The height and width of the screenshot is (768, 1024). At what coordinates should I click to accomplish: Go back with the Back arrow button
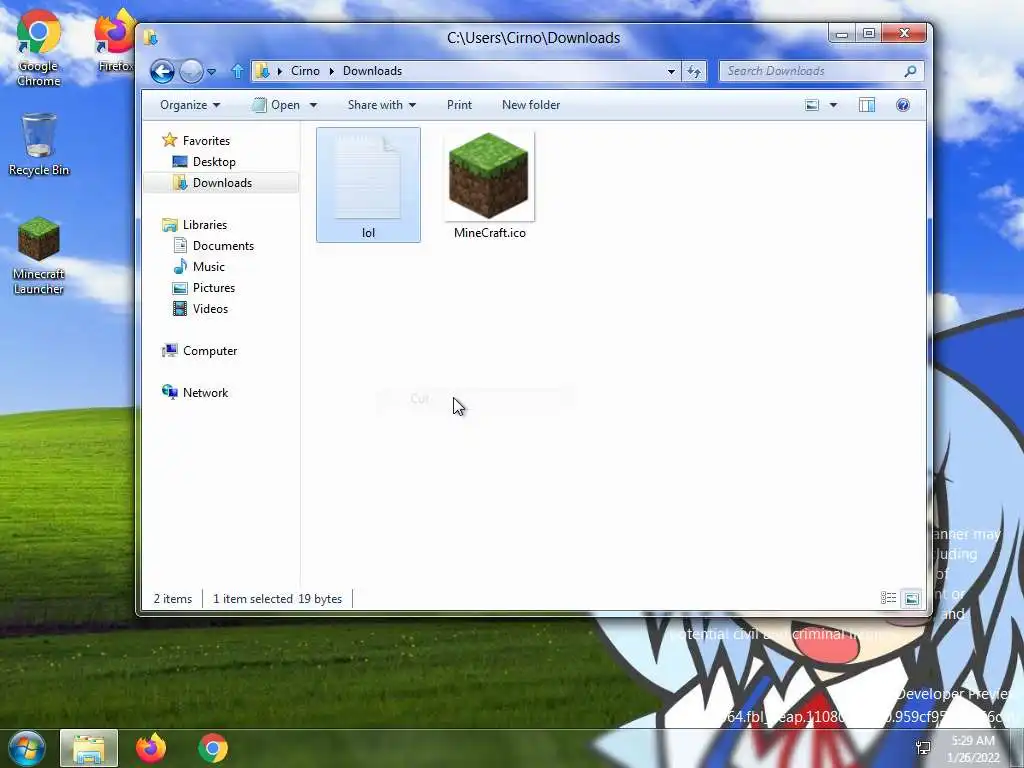[162, 71]
